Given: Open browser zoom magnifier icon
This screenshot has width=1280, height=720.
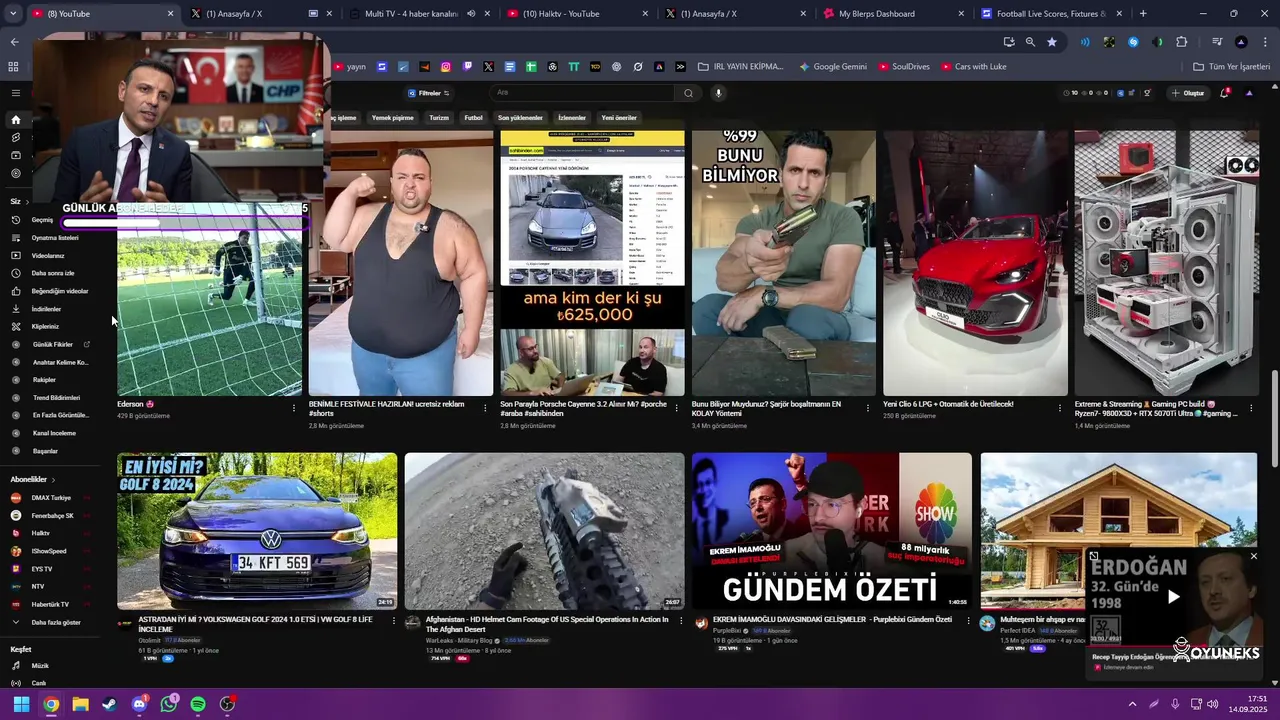Looking at the screenshot, I should (x=1030, y=42).
